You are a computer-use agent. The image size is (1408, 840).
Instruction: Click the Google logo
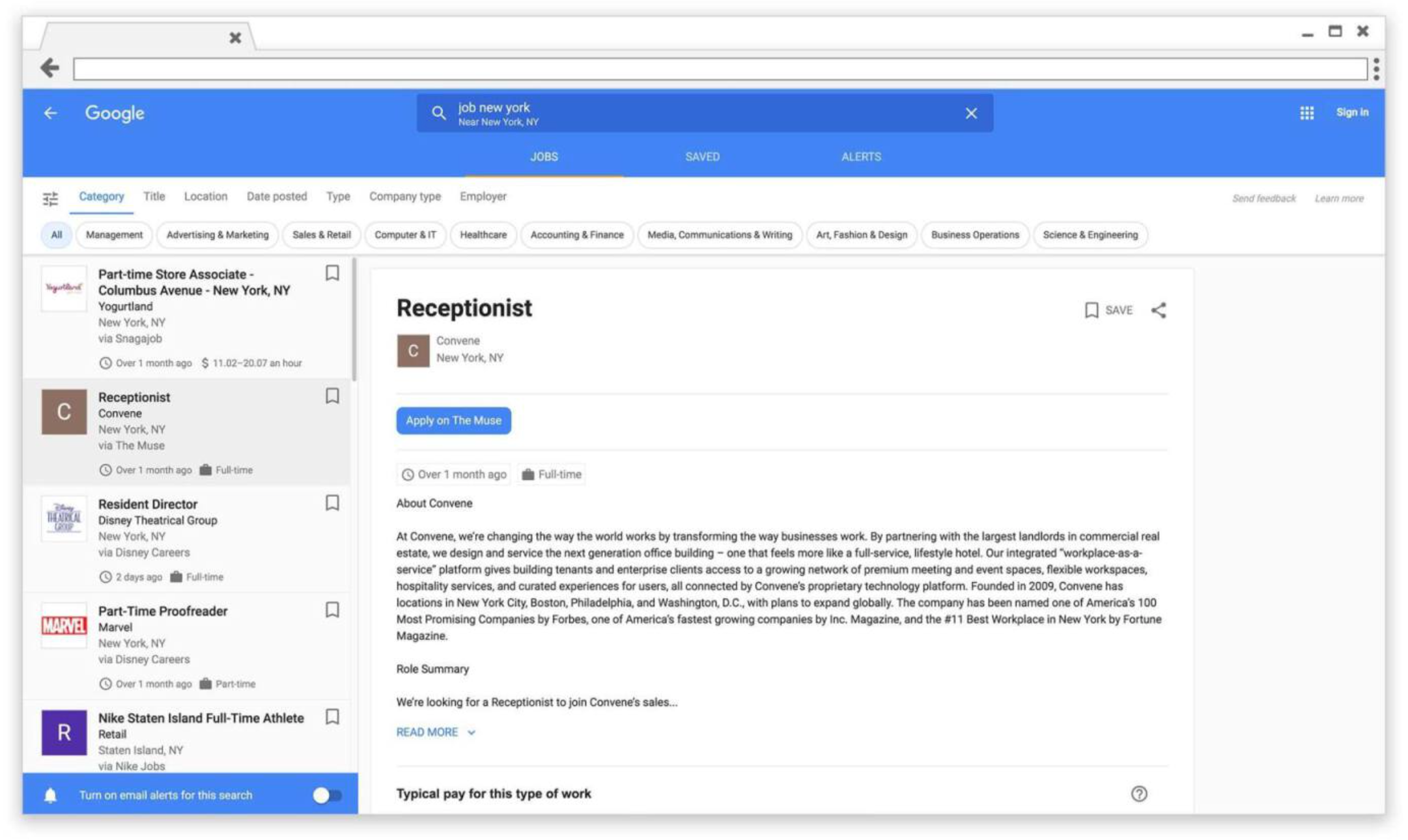[115, 113]
